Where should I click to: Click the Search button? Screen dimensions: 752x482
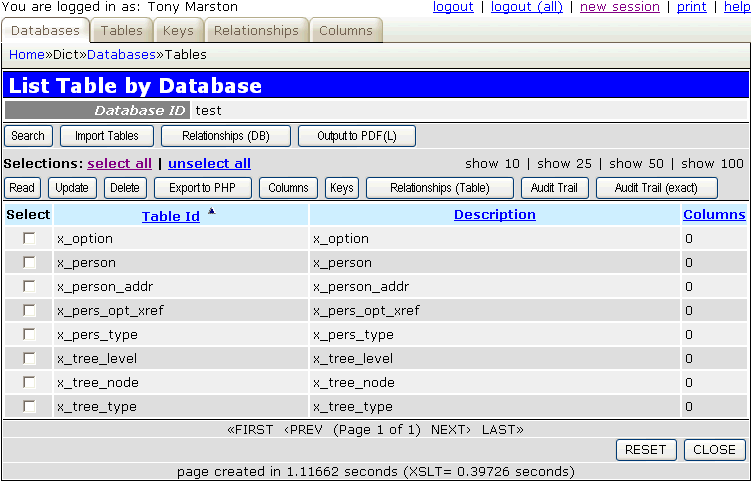[28, 136]
